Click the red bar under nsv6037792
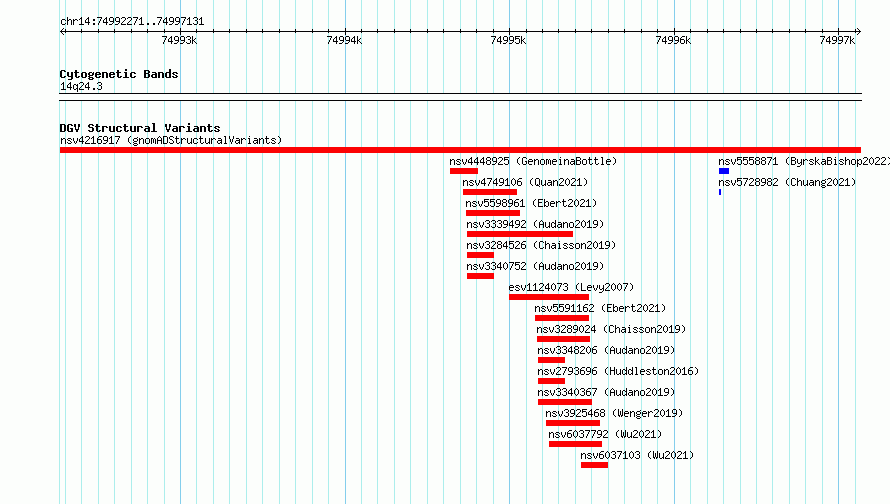Screen dimensions: 890x504 point(576,444)
